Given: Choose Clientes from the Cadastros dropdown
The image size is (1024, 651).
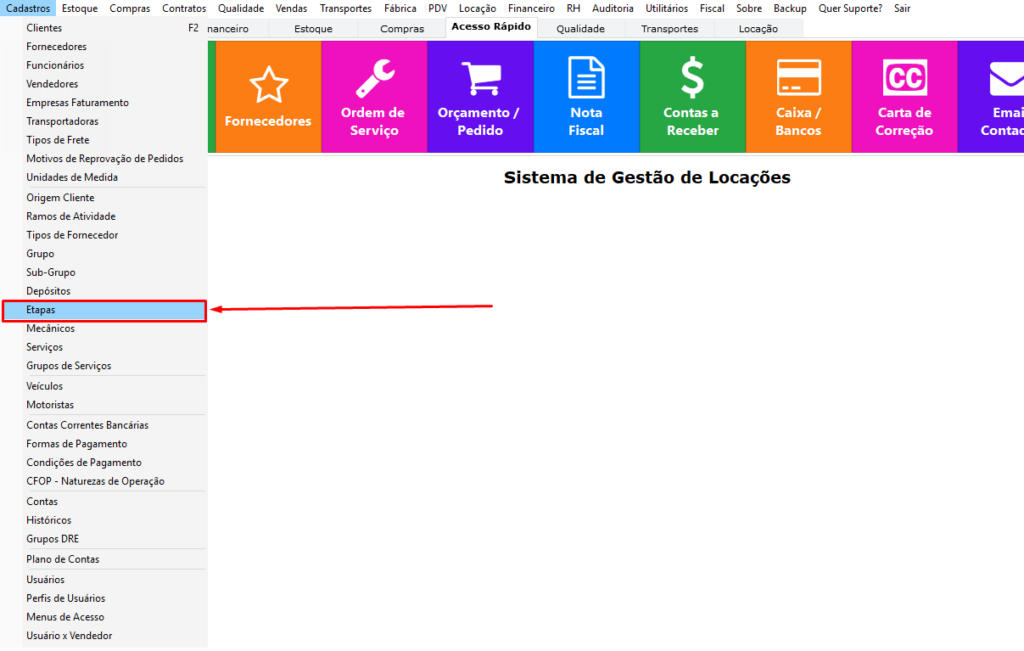Looking at the screenshot, I should 44,28.
